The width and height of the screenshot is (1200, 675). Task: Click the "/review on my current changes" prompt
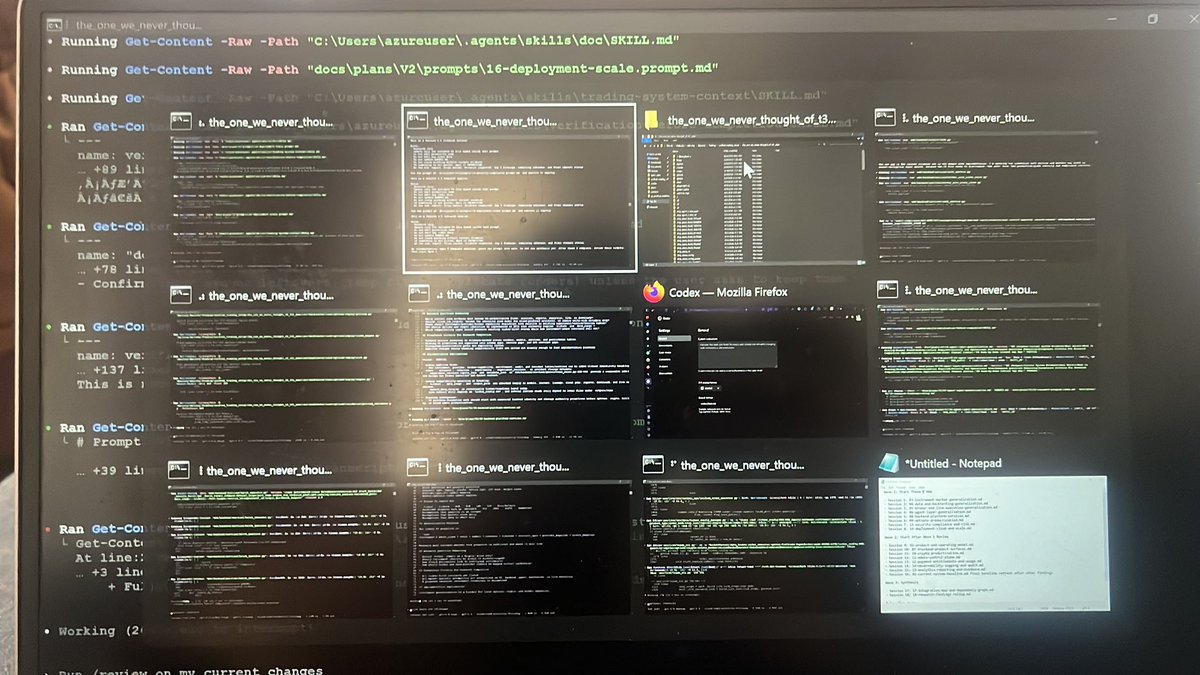pos(190,670)
